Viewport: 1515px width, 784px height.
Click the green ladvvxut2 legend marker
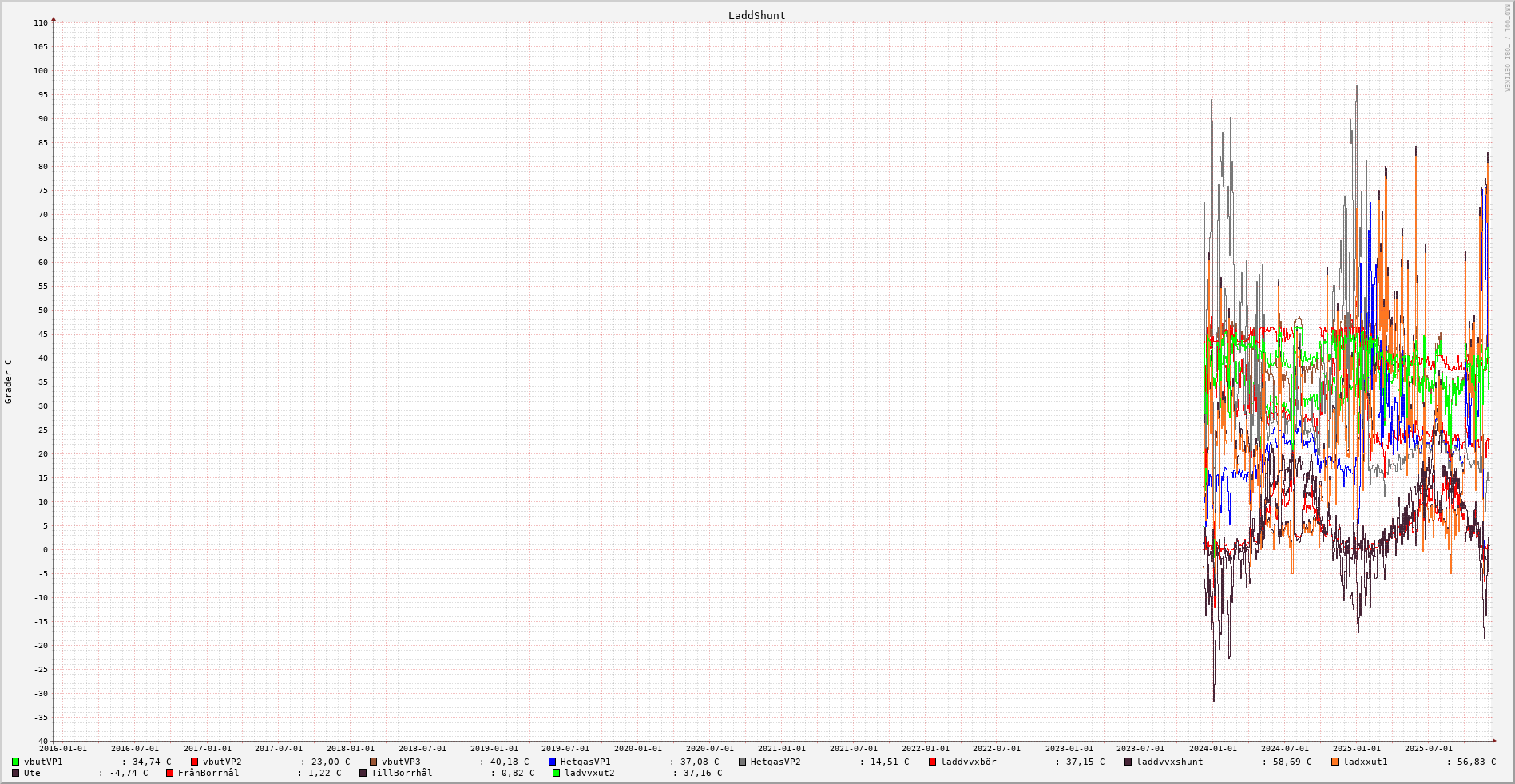point(557,773)
